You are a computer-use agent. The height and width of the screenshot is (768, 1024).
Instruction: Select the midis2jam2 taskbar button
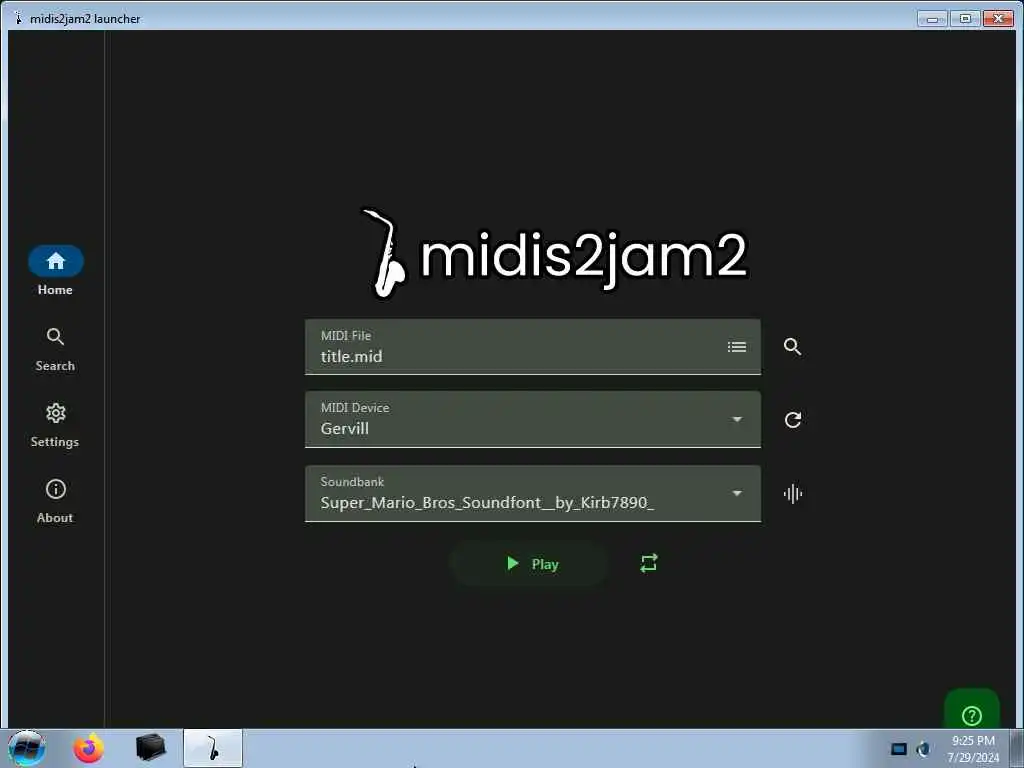tap(213, 748)
